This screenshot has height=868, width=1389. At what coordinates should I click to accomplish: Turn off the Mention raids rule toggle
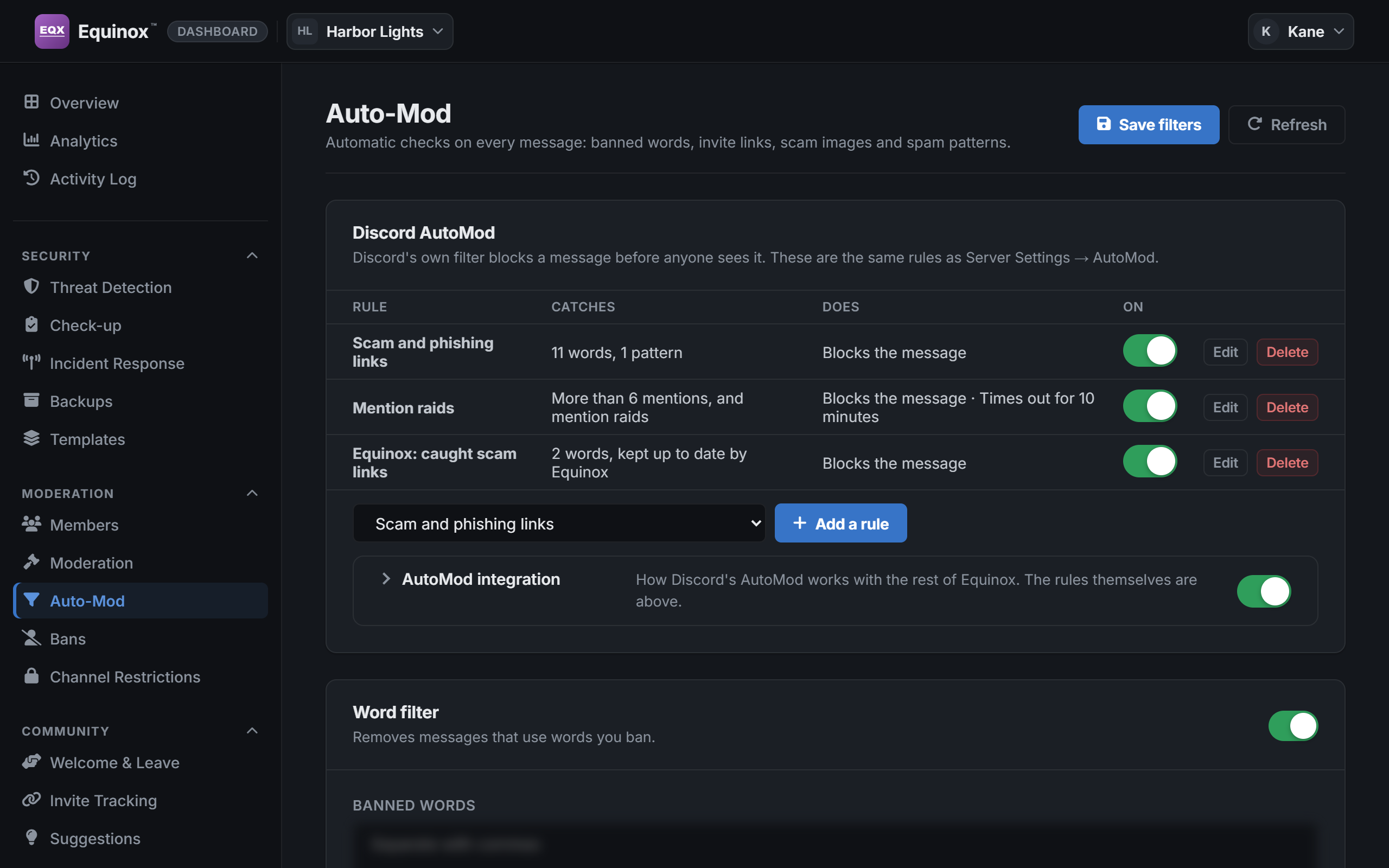[x=1150, y=406]
